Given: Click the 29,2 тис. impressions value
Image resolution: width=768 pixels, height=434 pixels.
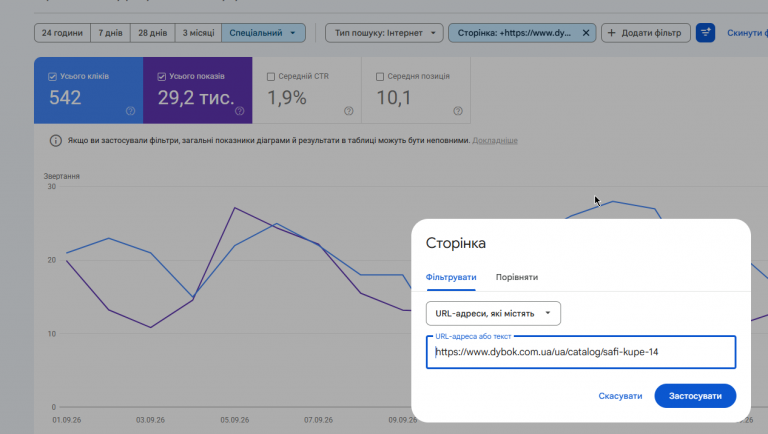Looking at the screenshot, I should coord(196,97).
